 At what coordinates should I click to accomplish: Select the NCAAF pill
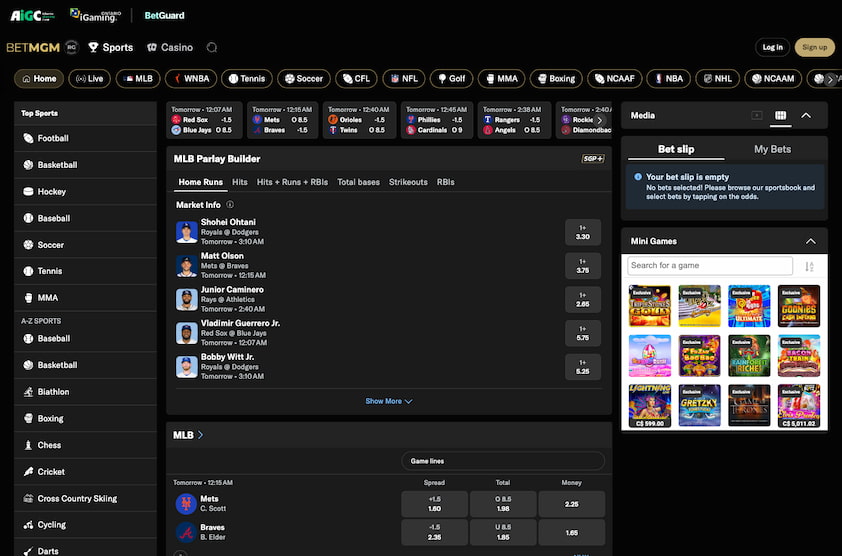coord(614,78)
